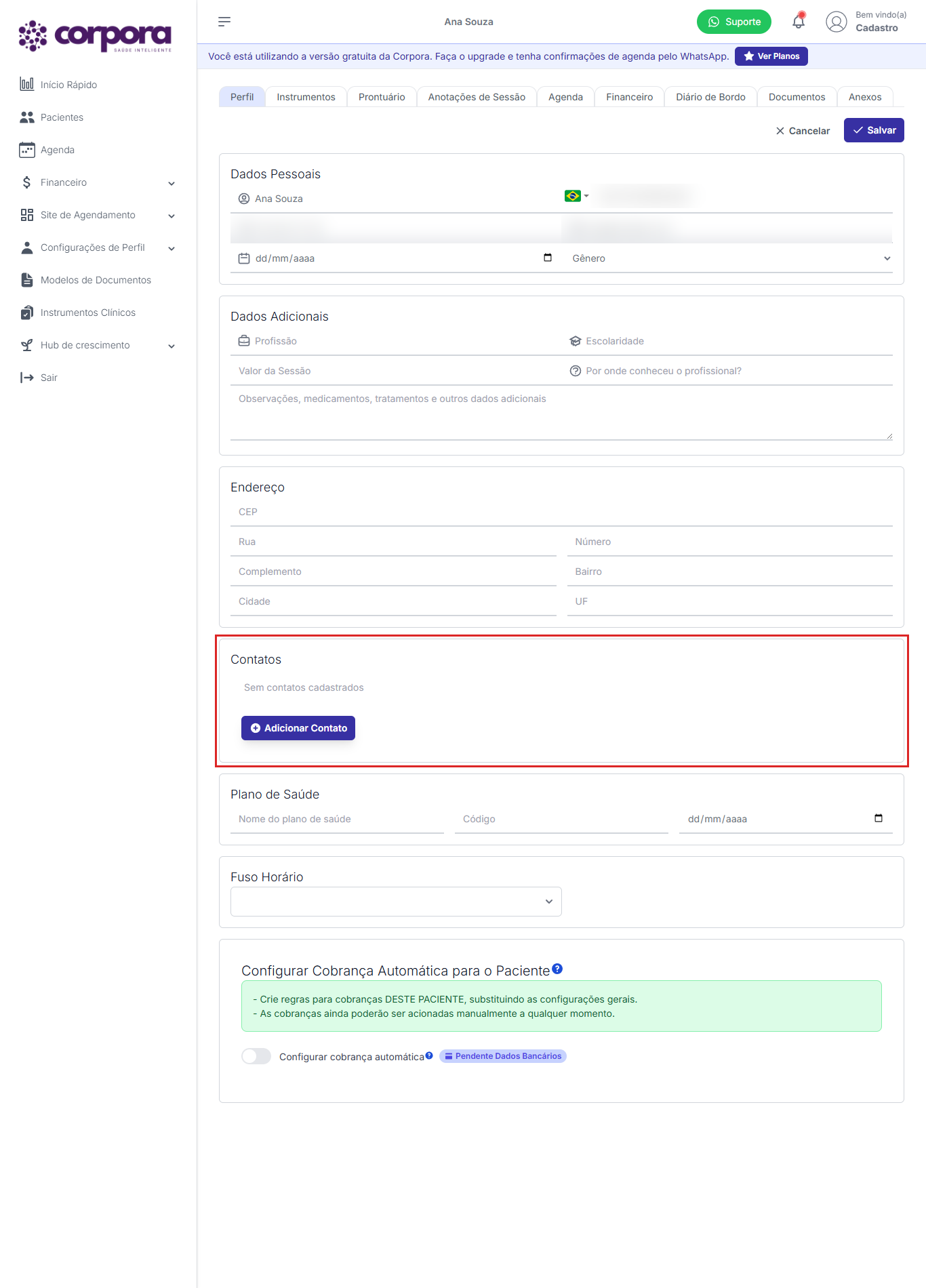Click the Número input field

click(730, 542)
